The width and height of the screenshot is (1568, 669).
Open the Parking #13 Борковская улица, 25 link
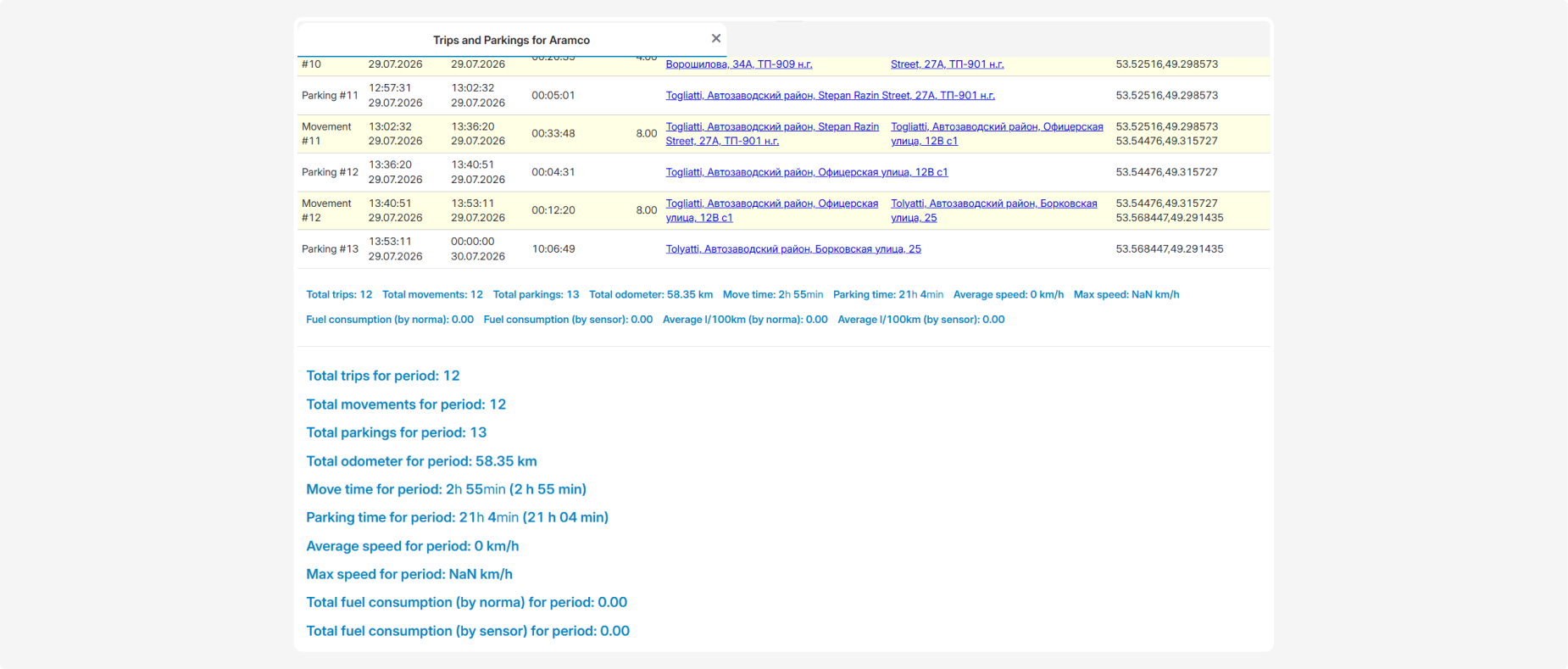pyautogui.click(x=793, y=248)
